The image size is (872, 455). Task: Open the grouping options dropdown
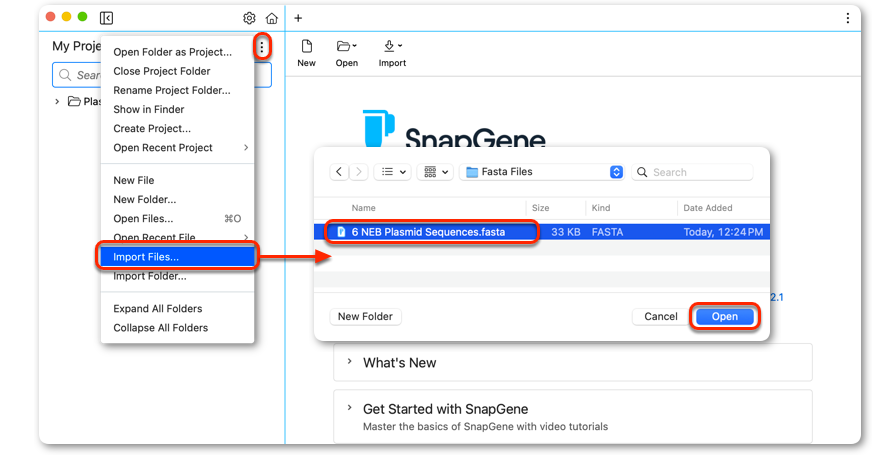[435, 172]
